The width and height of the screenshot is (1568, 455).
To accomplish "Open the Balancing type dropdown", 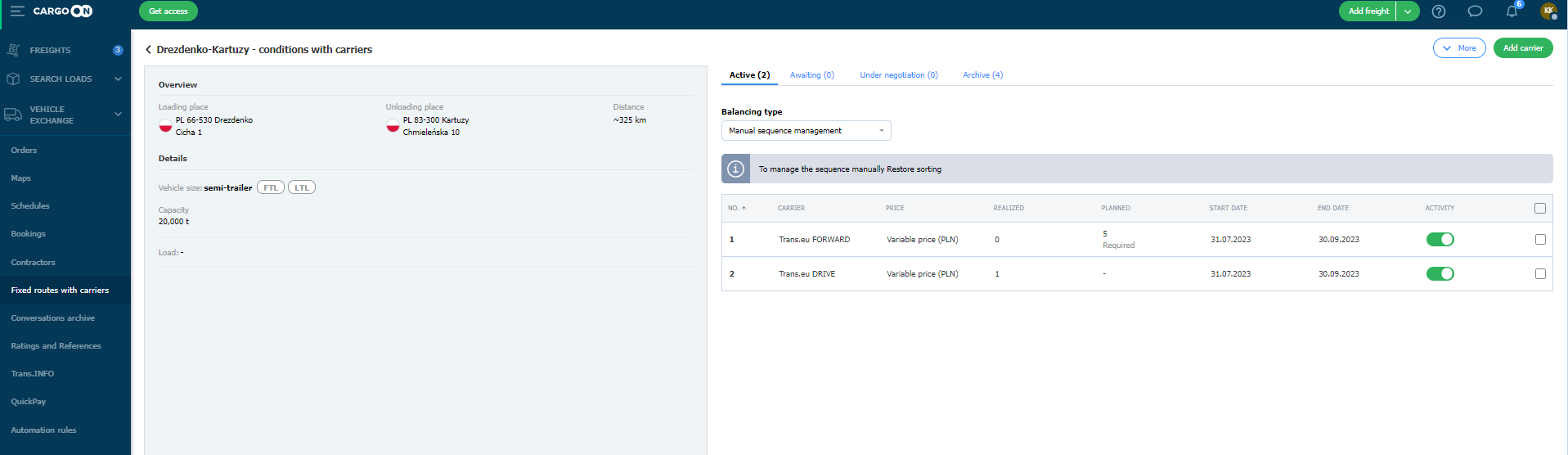I will [806, 131].
